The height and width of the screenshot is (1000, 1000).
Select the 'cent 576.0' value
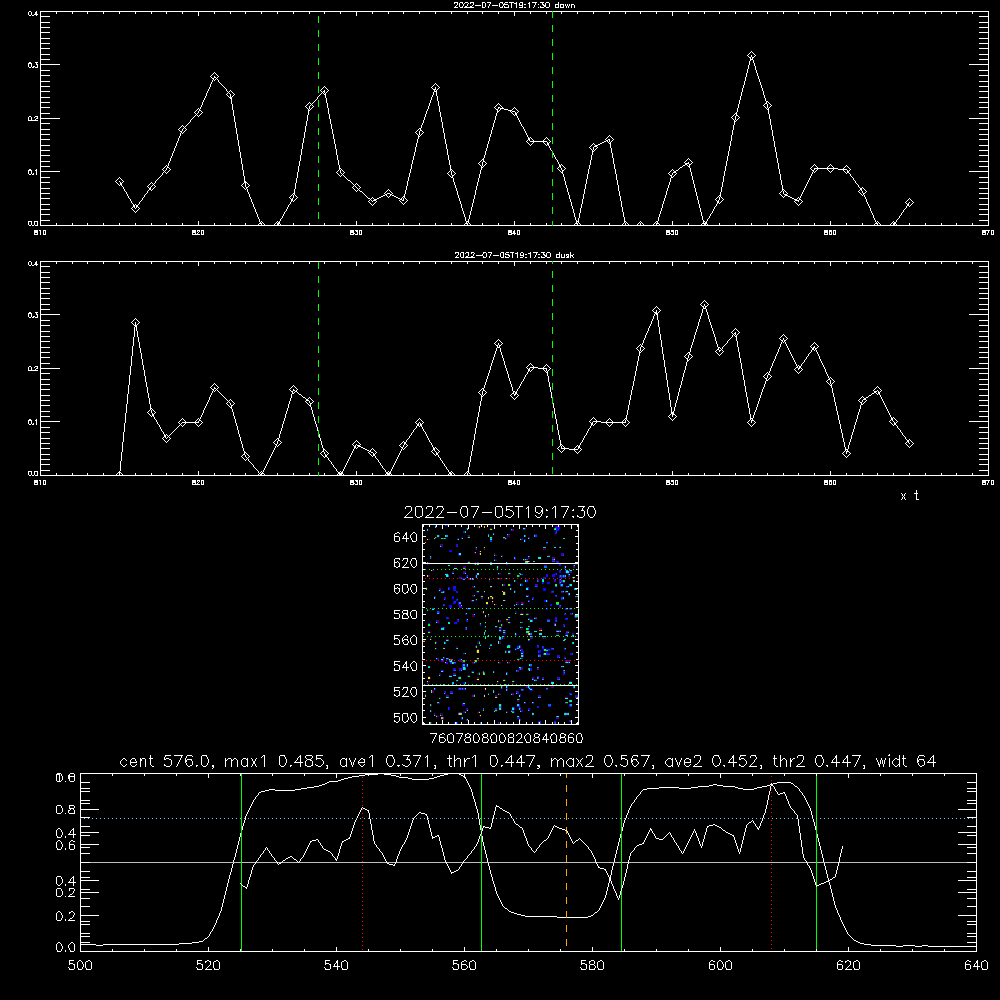(x=164, y=761)
